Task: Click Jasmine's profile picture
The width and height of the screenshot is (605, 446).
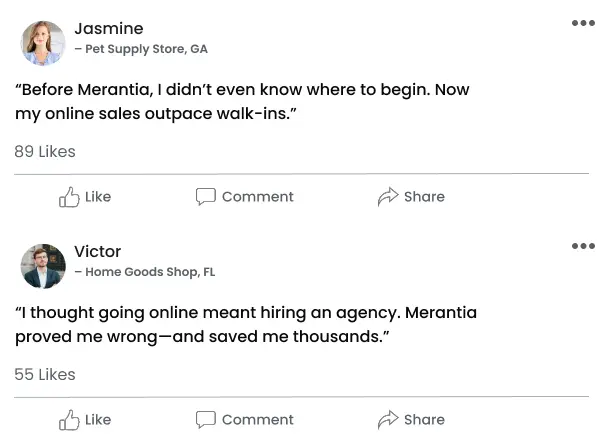Action: [x=43, y=43]
